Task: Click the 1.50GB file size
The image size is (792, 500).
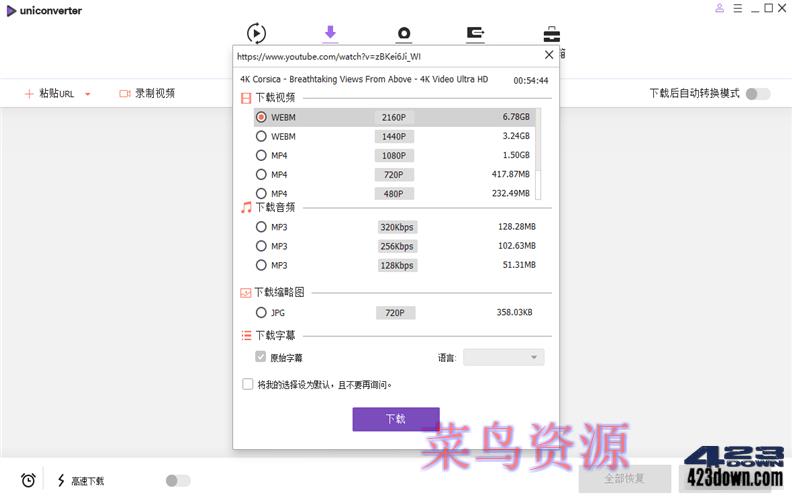Action: point(516,155)
